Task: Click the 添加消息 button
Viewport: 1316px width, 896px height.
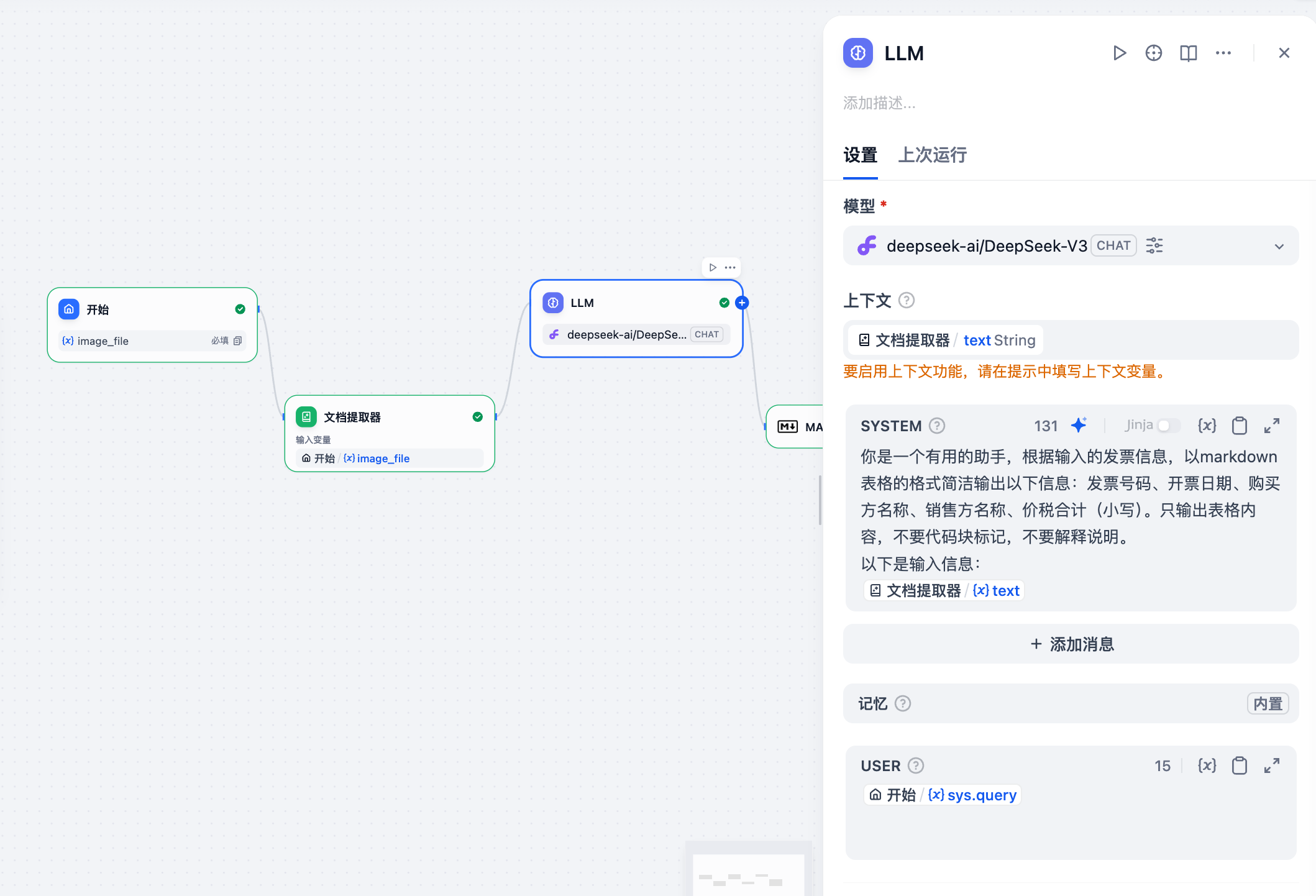Action: (1071, 644)
